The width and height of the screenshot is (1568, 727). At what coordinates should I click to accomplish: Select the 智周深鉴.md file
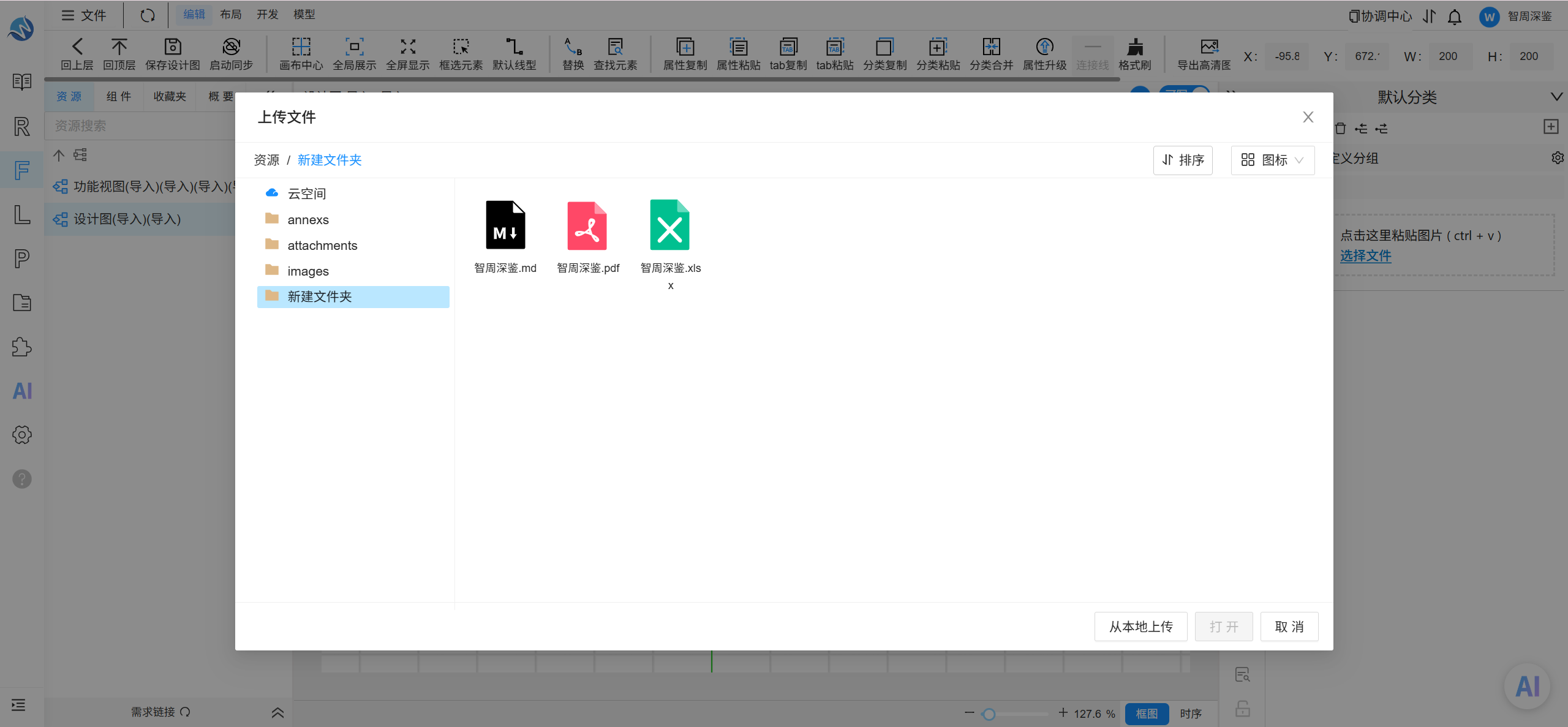coord(505,237)
